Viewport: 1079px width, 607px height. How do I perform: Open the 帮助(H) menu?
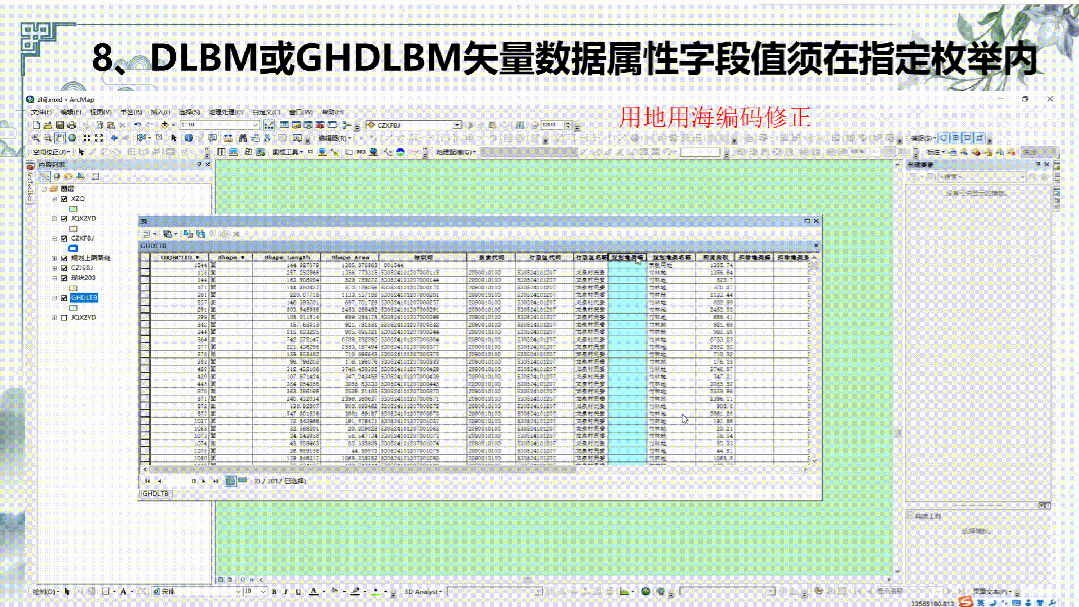[332, 112]
